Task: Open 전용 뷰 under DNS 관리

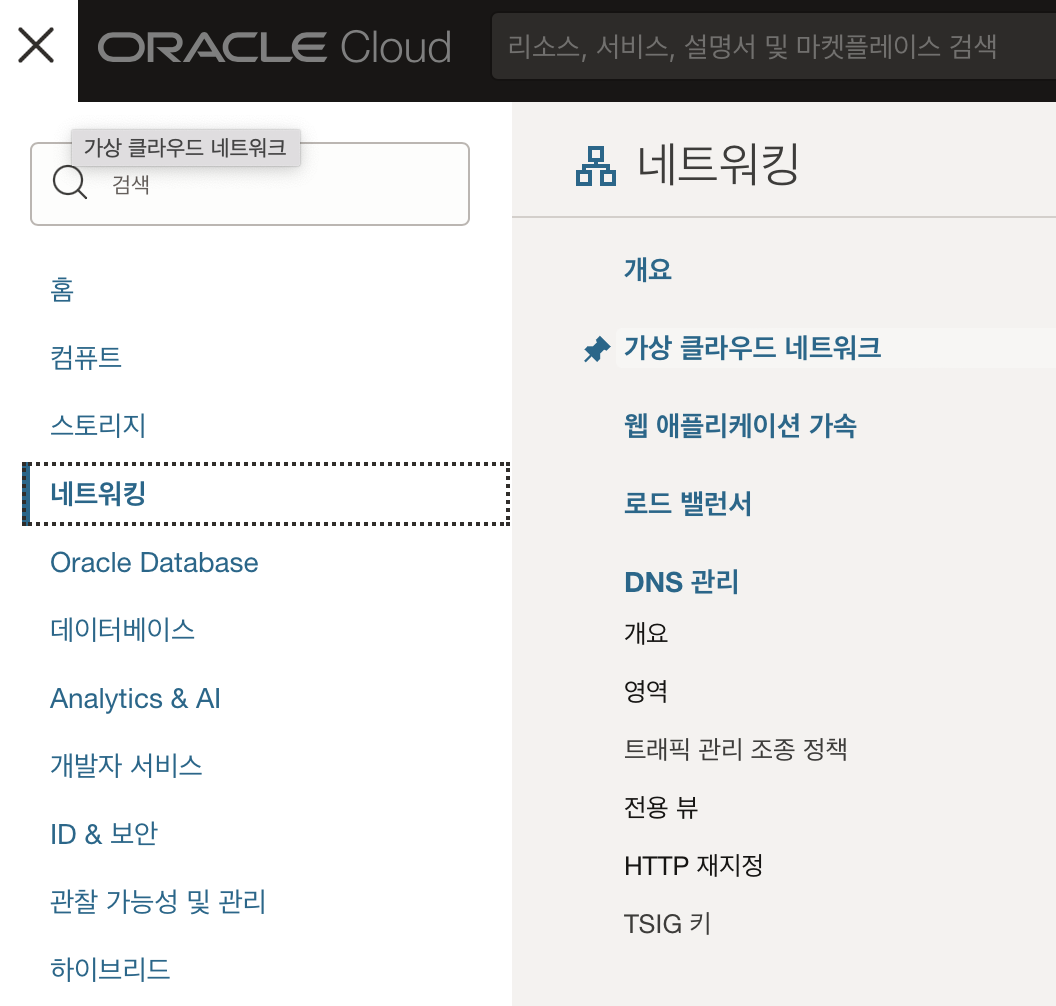Action: 661,807
